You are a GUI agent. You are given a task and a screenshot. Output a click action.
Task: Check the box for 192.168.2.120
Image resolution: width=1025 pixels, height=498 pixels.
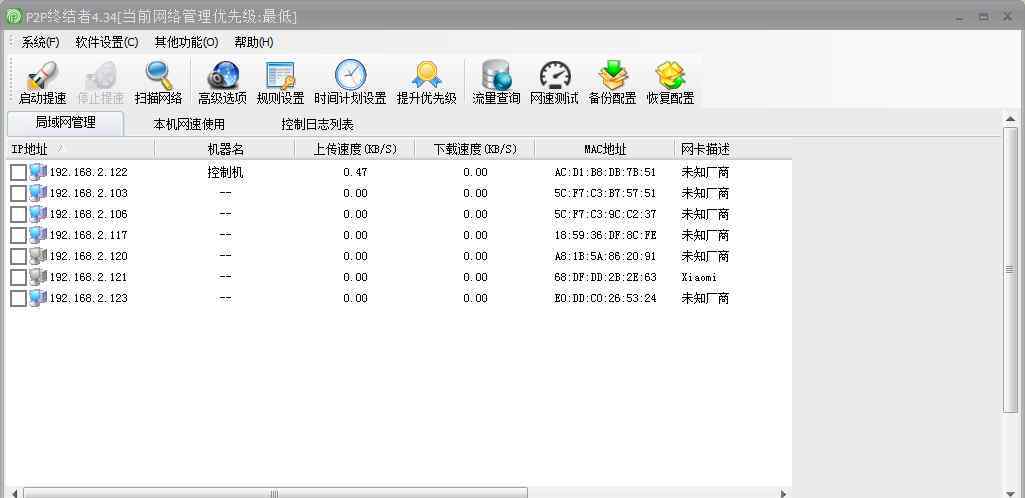[18, 256]
